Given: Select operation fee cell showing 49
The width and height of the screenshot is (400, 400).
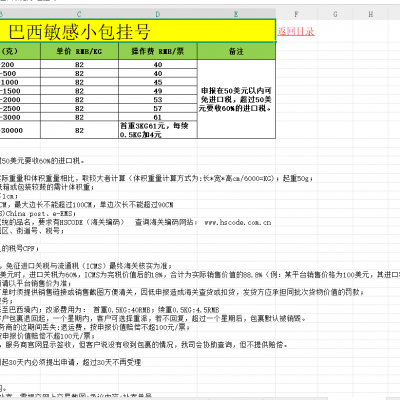Looking at the screenshot, I should [158, 91].
